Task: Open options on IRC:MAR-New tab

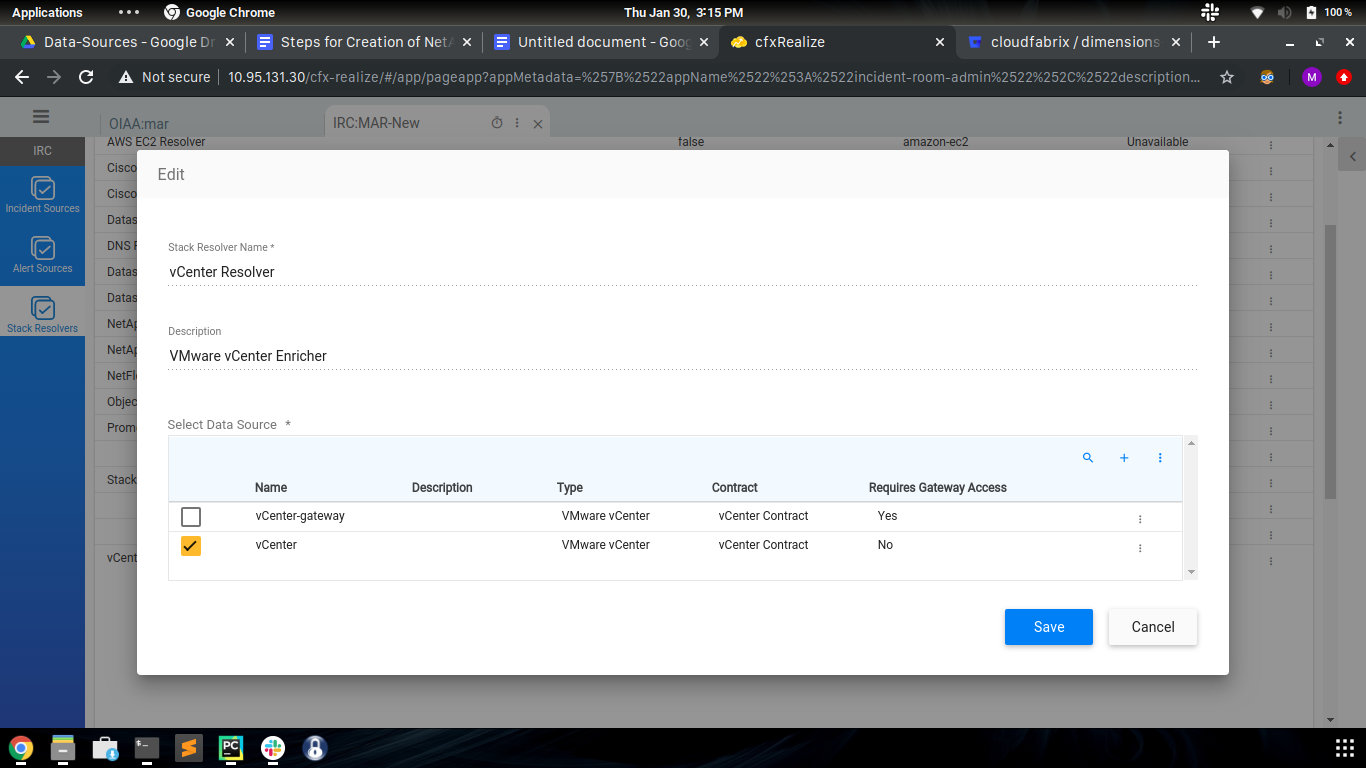Action: tap(517, 123)
